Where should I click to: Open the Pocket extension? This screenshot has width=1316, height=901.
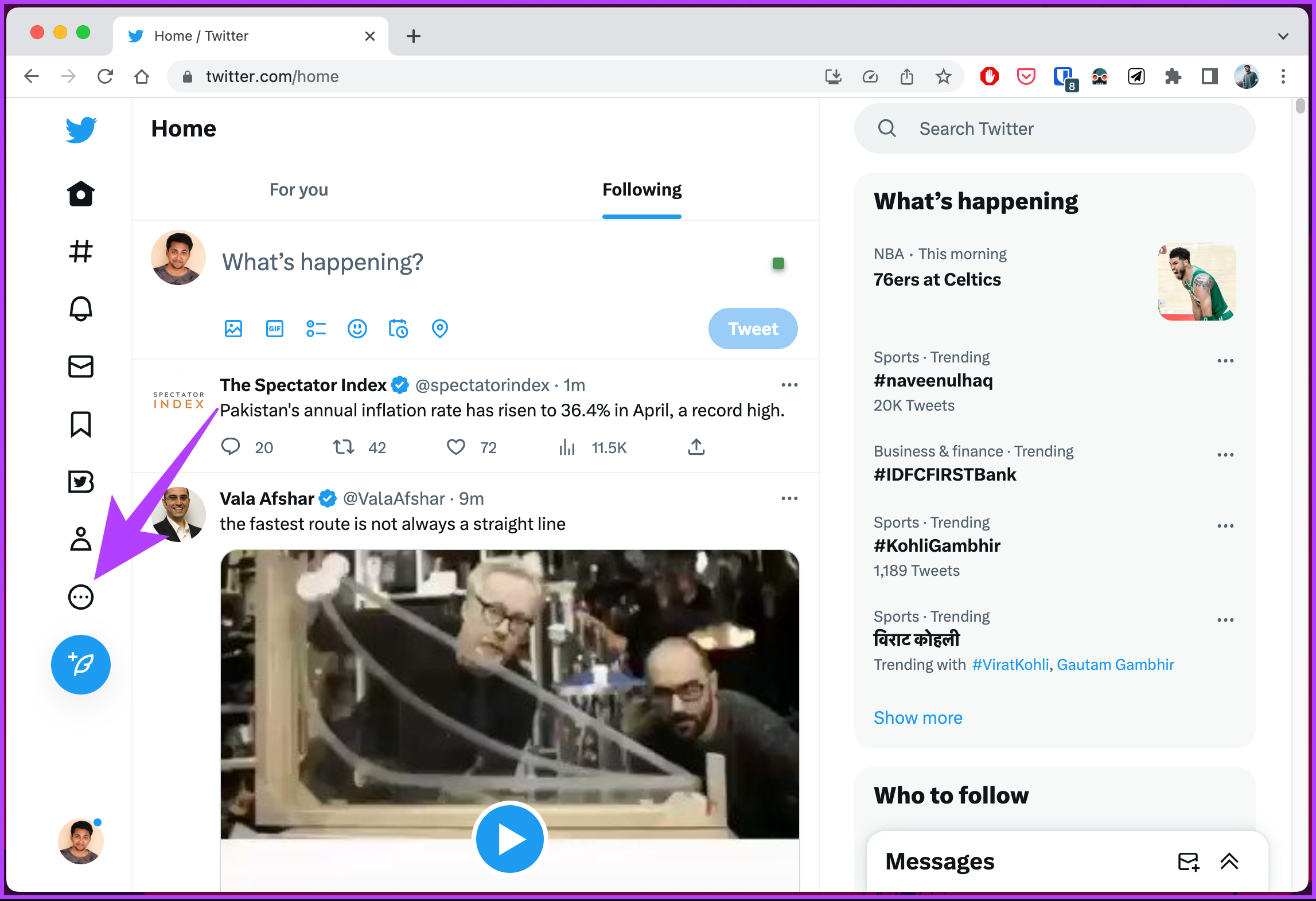[x=1026, y=76]
